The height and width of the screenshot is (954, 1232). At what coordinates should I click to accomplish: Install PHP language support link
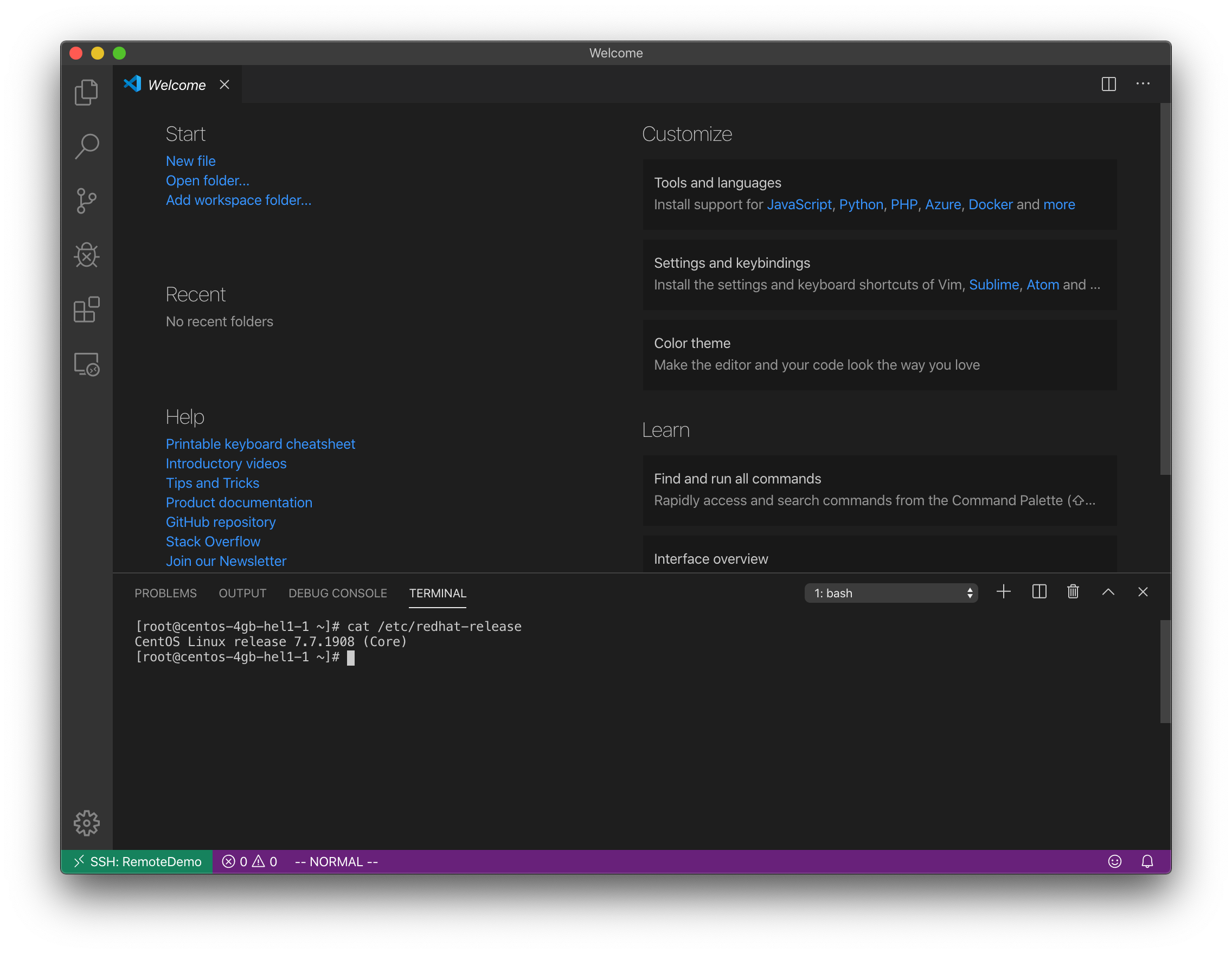[x=904, y=205]
